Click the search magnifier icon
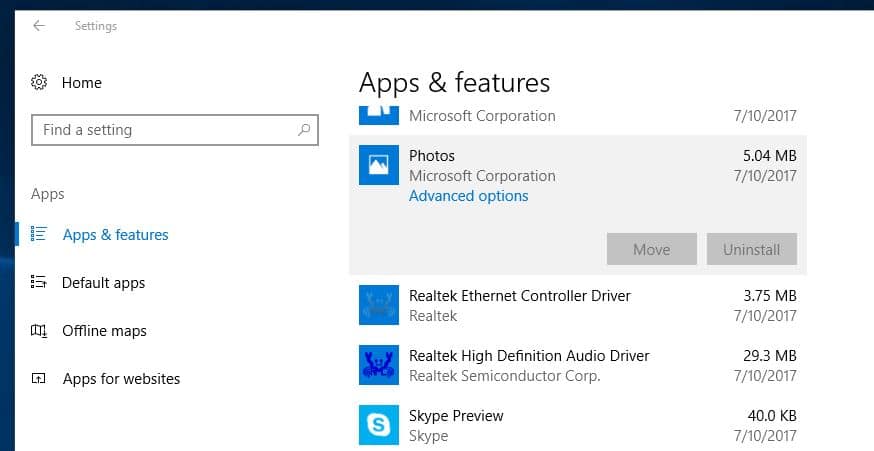Screen dimensions: 874x451 (304, 130)
